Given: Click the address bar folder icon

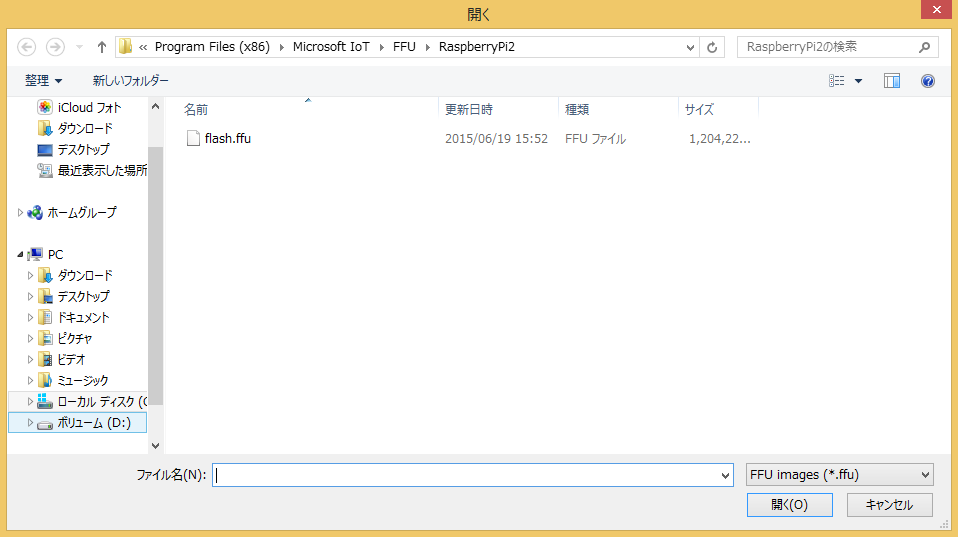Looking at the screenshot, I should point(125,46).
